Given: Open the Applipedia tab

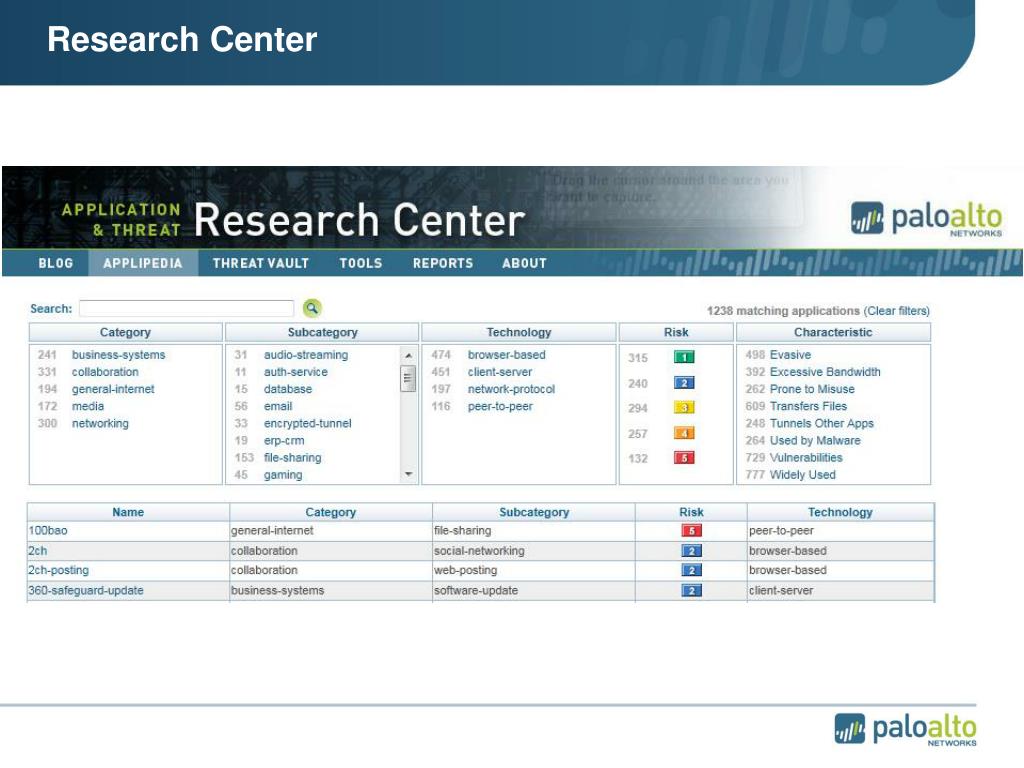Looking at the screenshot, I should tap(142, 263).
